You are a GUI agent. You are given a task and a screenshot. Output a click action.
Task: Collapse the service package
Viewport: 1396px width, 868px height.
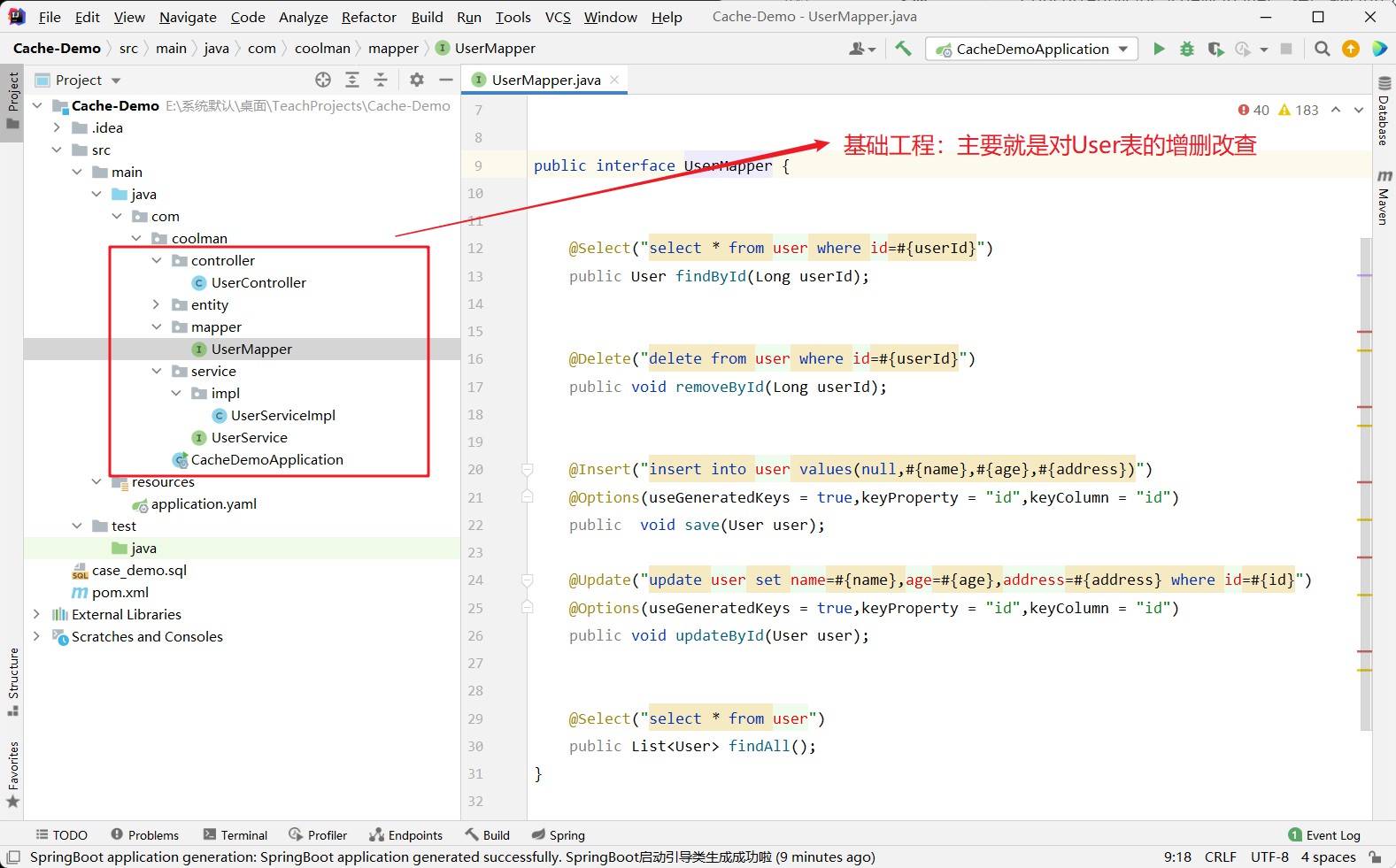pyautogui.click(x=157, y=371)
